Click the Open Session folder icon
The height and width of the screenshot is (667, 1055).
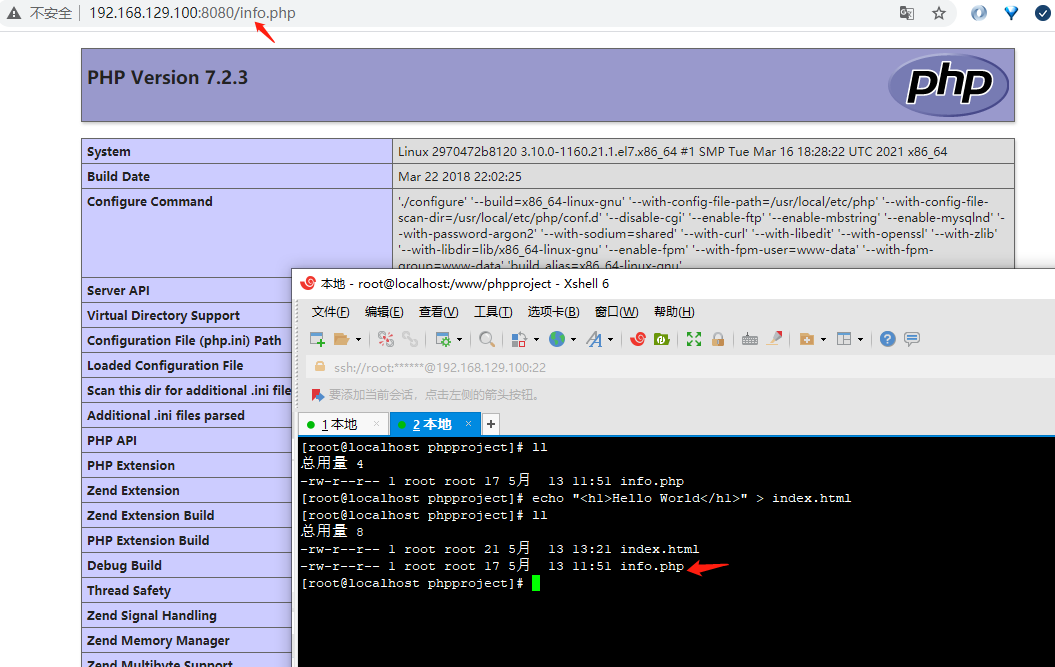342,339
